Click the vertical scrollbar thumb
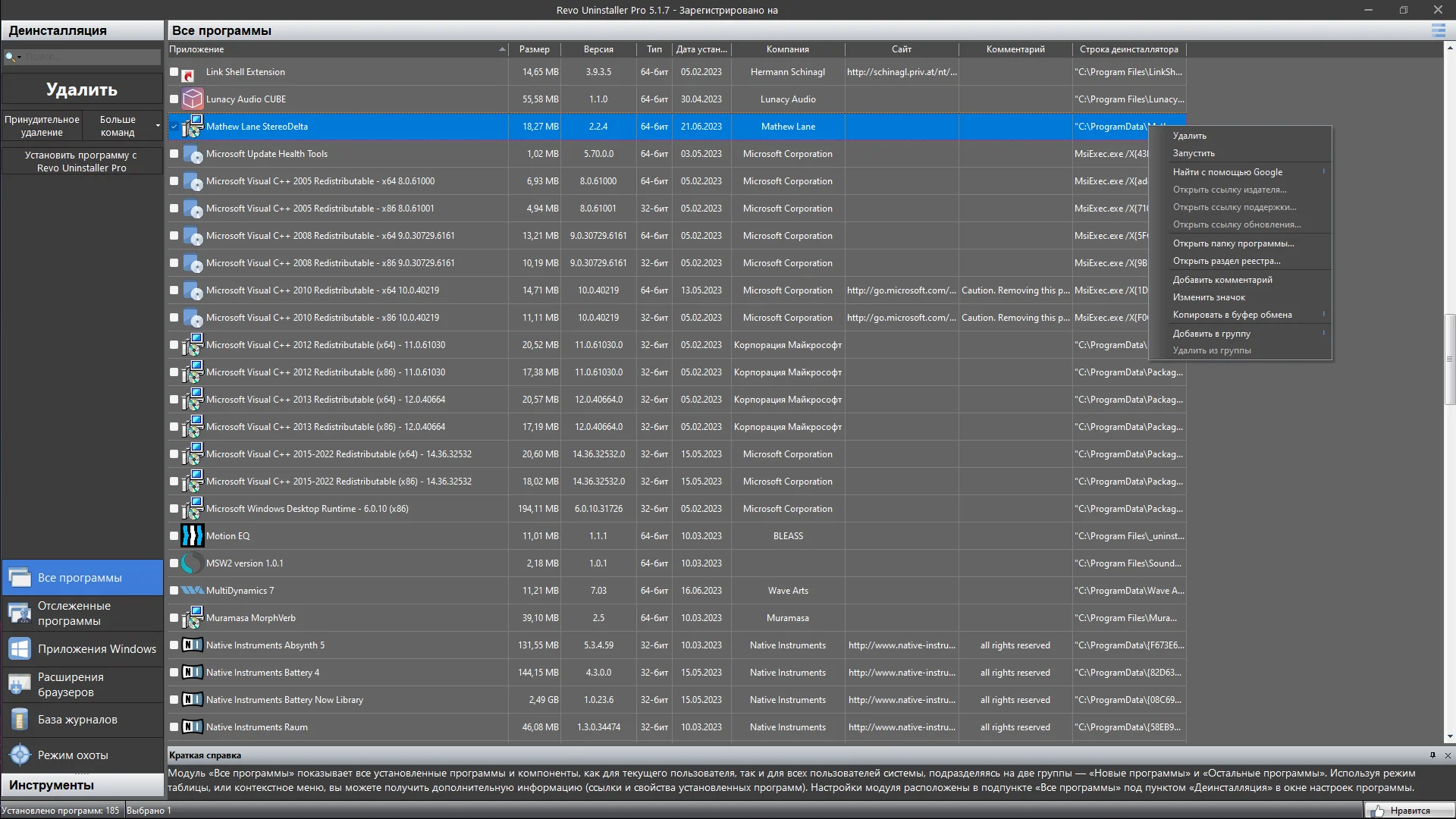The height and width of the screenshot is (819, 1456). click(x=1450, y=359)
